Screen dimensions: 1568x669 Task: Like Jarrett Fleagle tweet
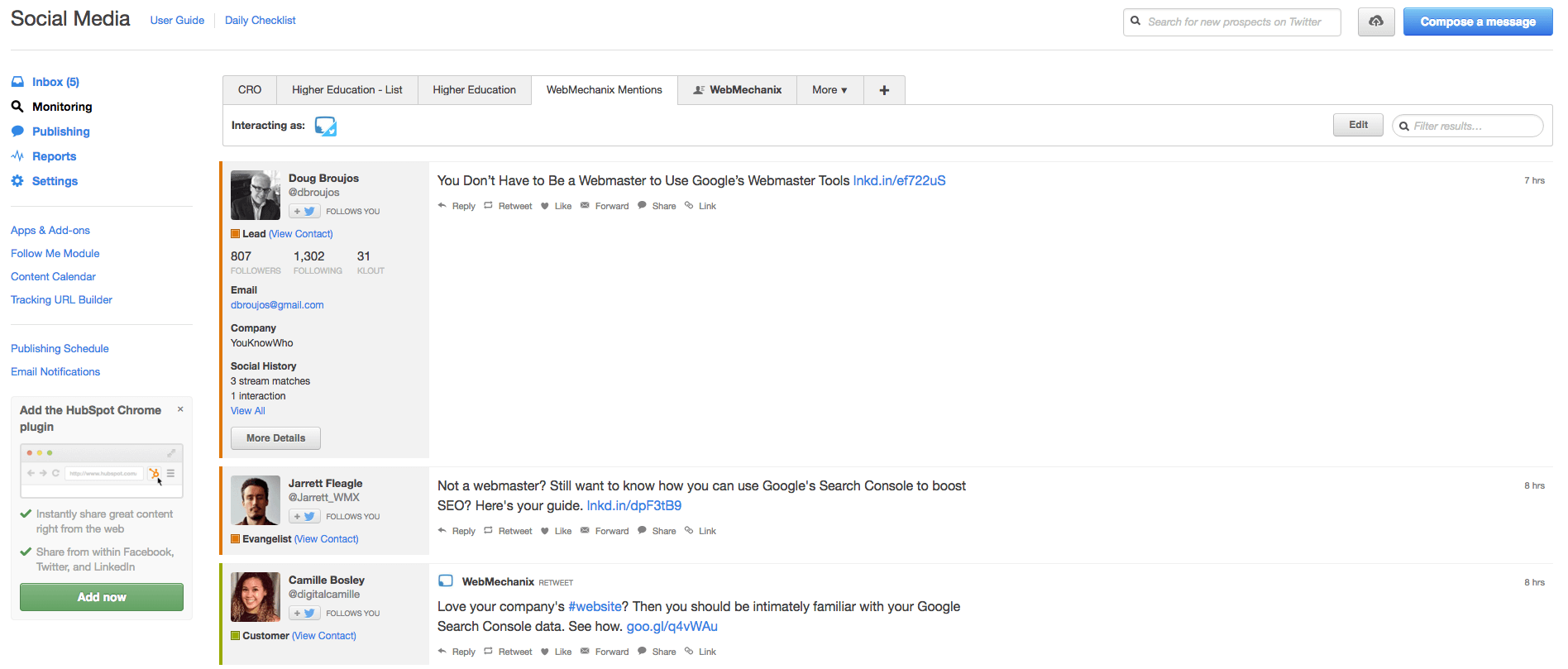point(556,531)
